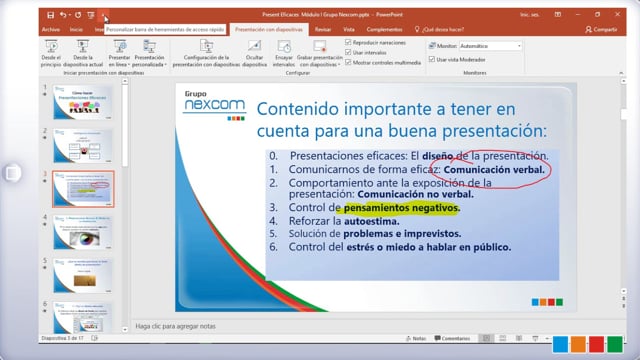Click the Grupo nexcom logo on slide
Viewport: 640px width, 360px height.
215,106
